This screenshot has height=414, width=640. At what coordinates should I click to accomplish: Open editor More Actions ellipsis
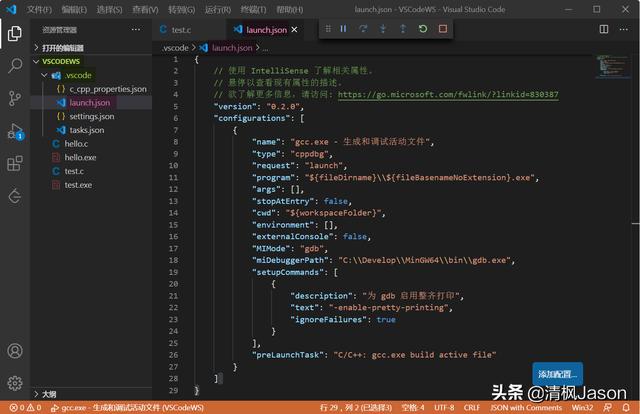(624, 29)
